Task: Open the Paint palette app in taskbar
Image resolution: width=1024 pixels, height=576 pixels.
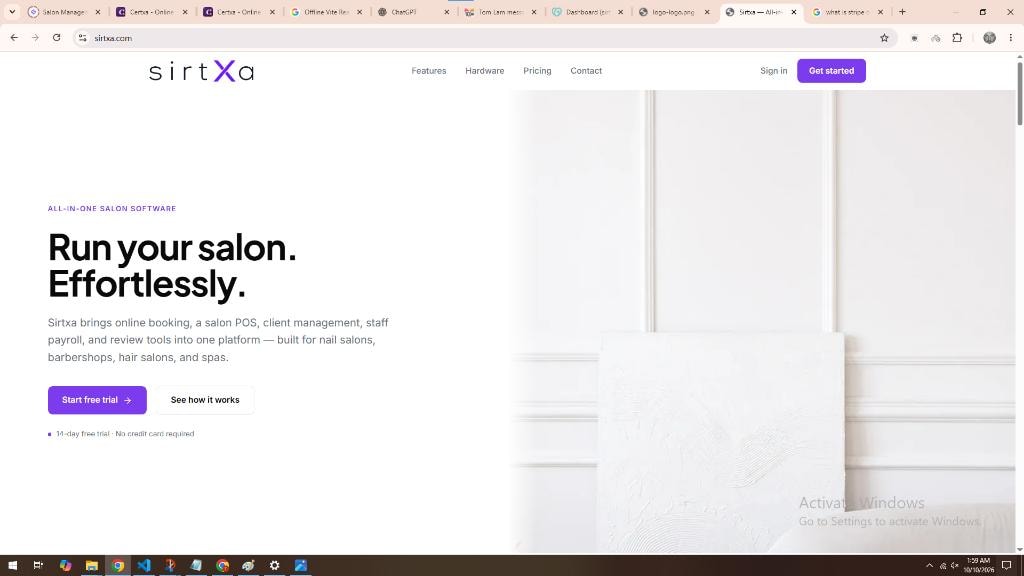Action: [x=248, y=566]
